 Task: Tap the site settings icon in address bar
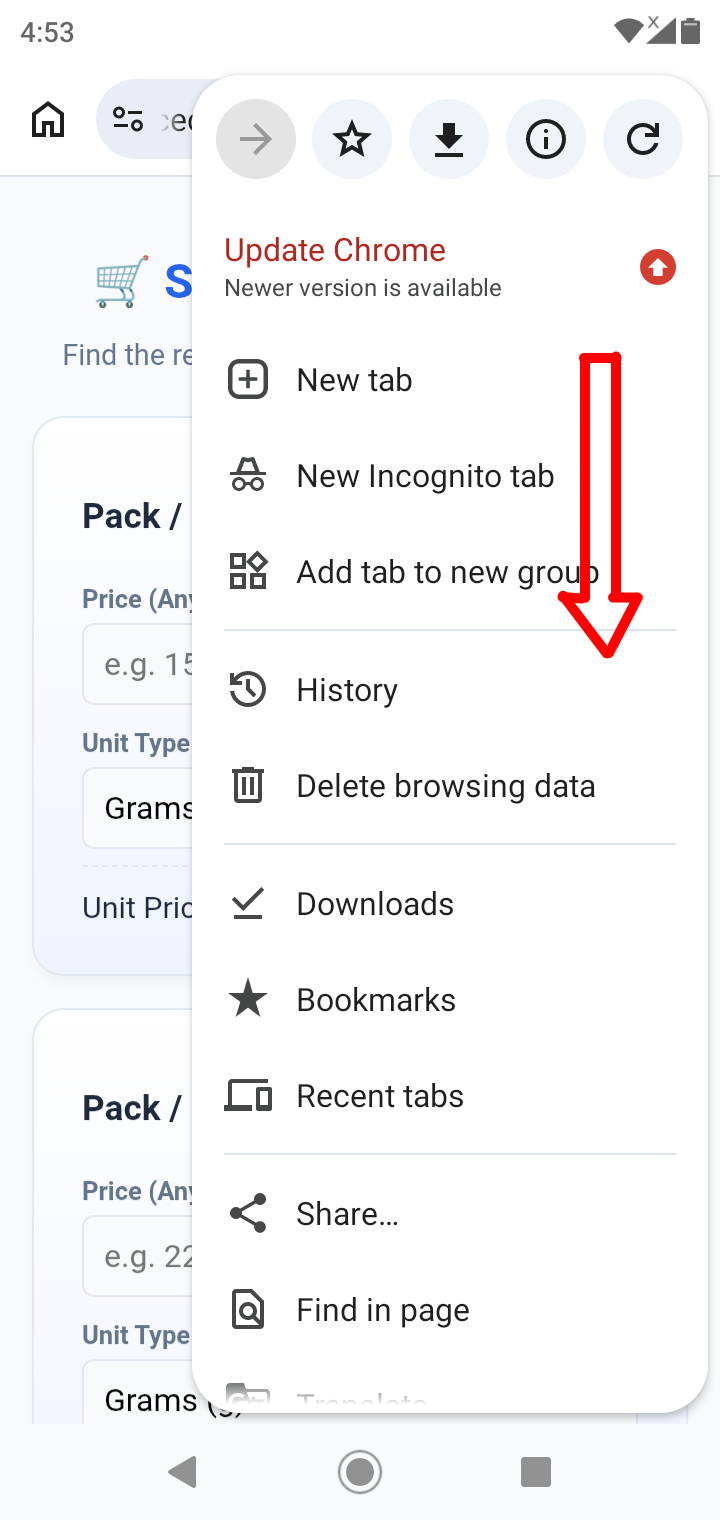tap(128, 121)
